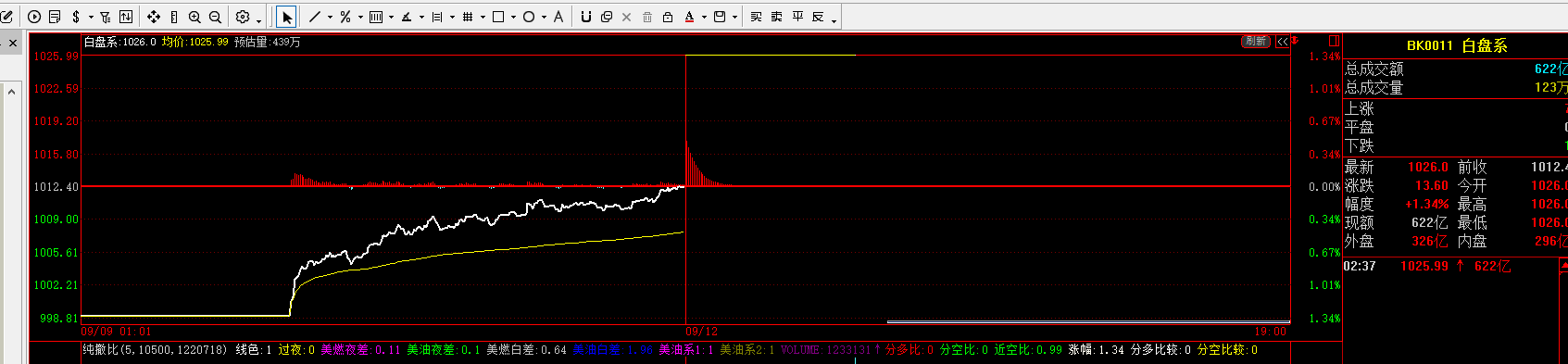Expand the rectangle shape dropdown arrow
Screen dimensions: 1568x364
pos(513,17)
